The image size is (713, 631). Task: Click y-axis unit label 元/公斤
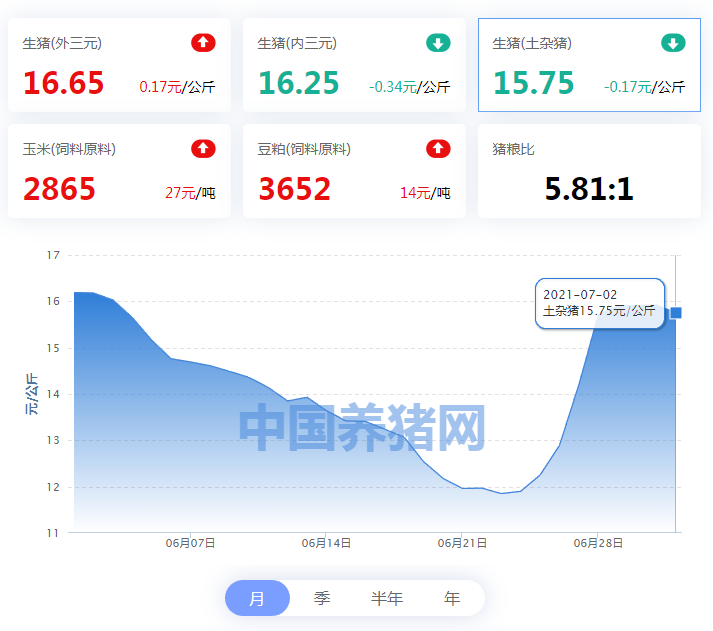31,394
